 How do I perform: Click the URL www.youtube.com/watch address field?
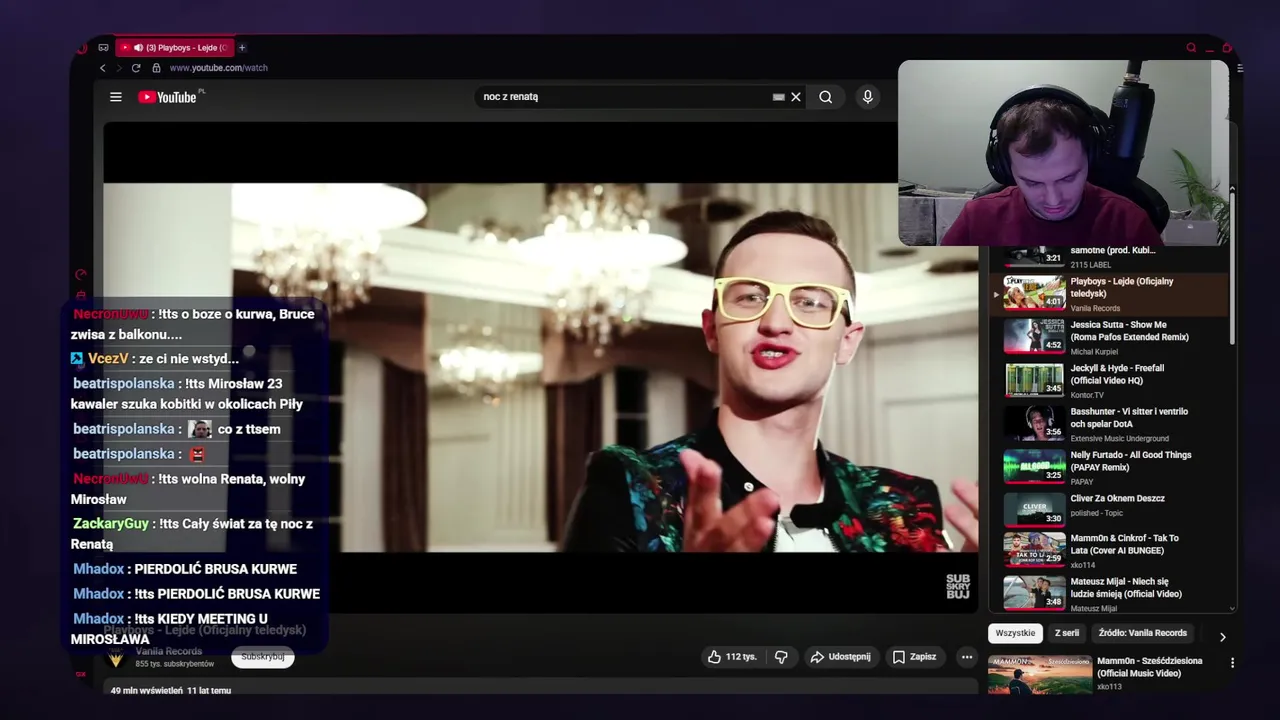(218, 68)
